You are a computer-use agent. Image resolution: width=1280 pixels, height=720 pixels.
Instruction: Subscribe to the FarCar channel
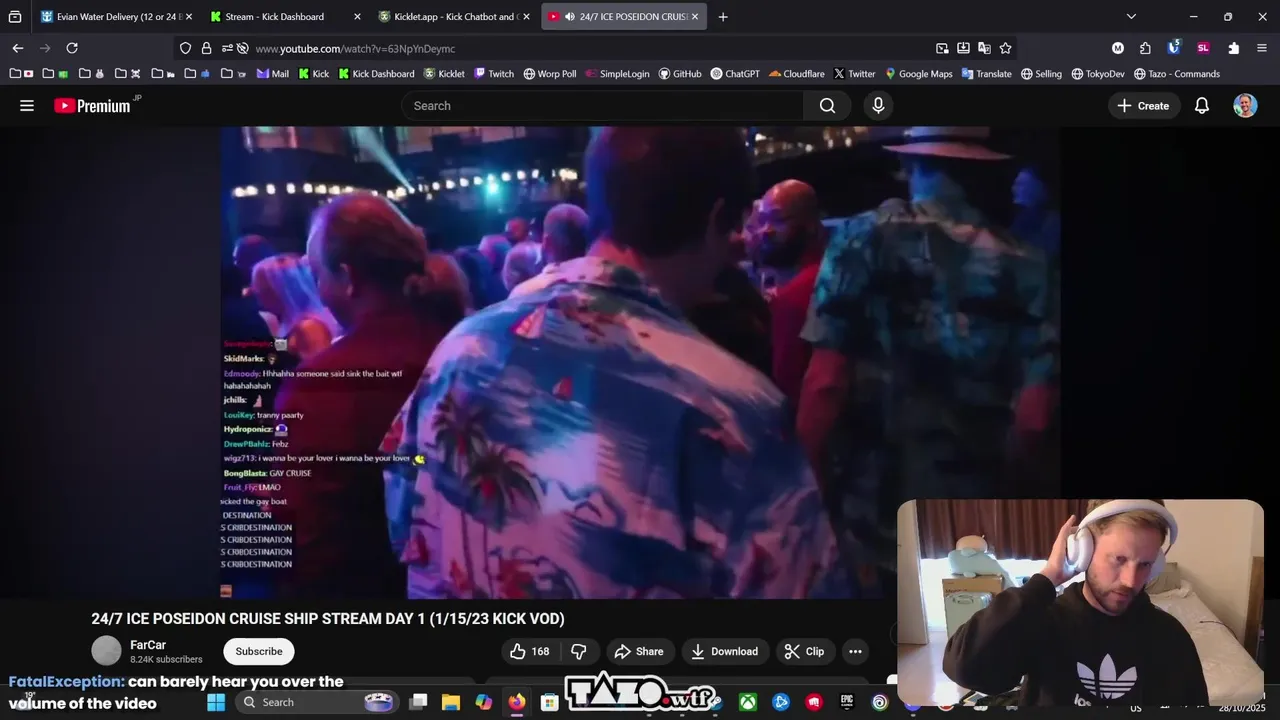coord(259,651)
